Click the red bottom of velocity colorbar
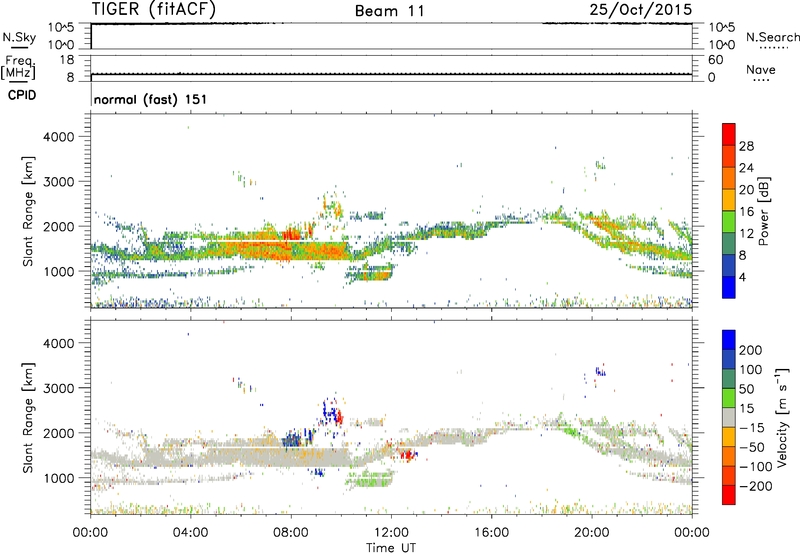Viewport: 800px width, 554px height. point(729,495)
